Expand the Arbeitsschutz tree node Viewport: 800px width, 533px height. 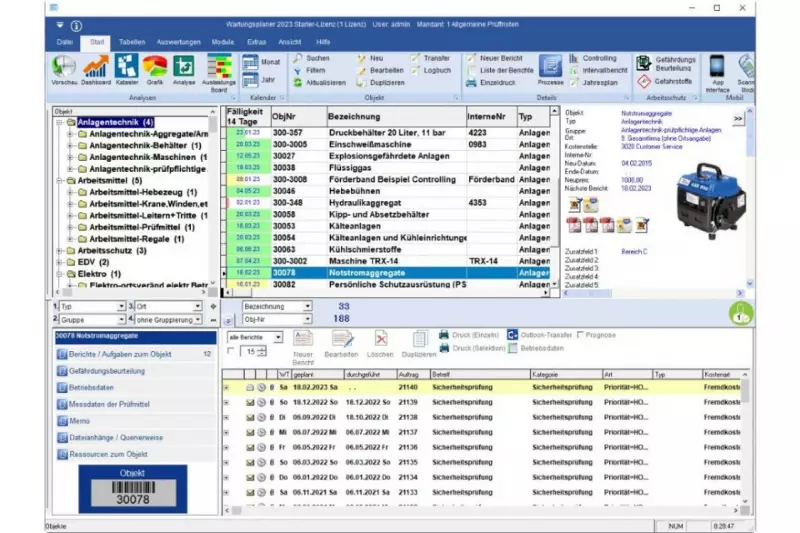point(59,250)
